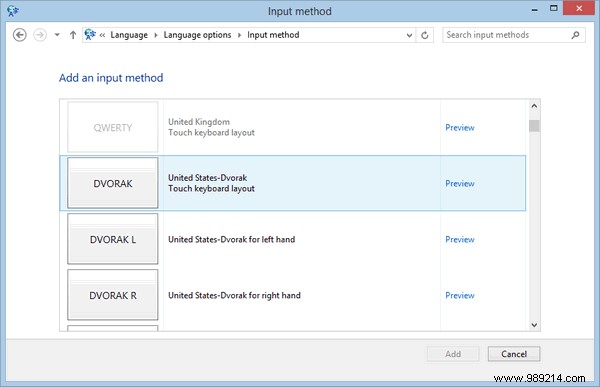
Task: Go back using the back arrow
Action: click(20, 35)
